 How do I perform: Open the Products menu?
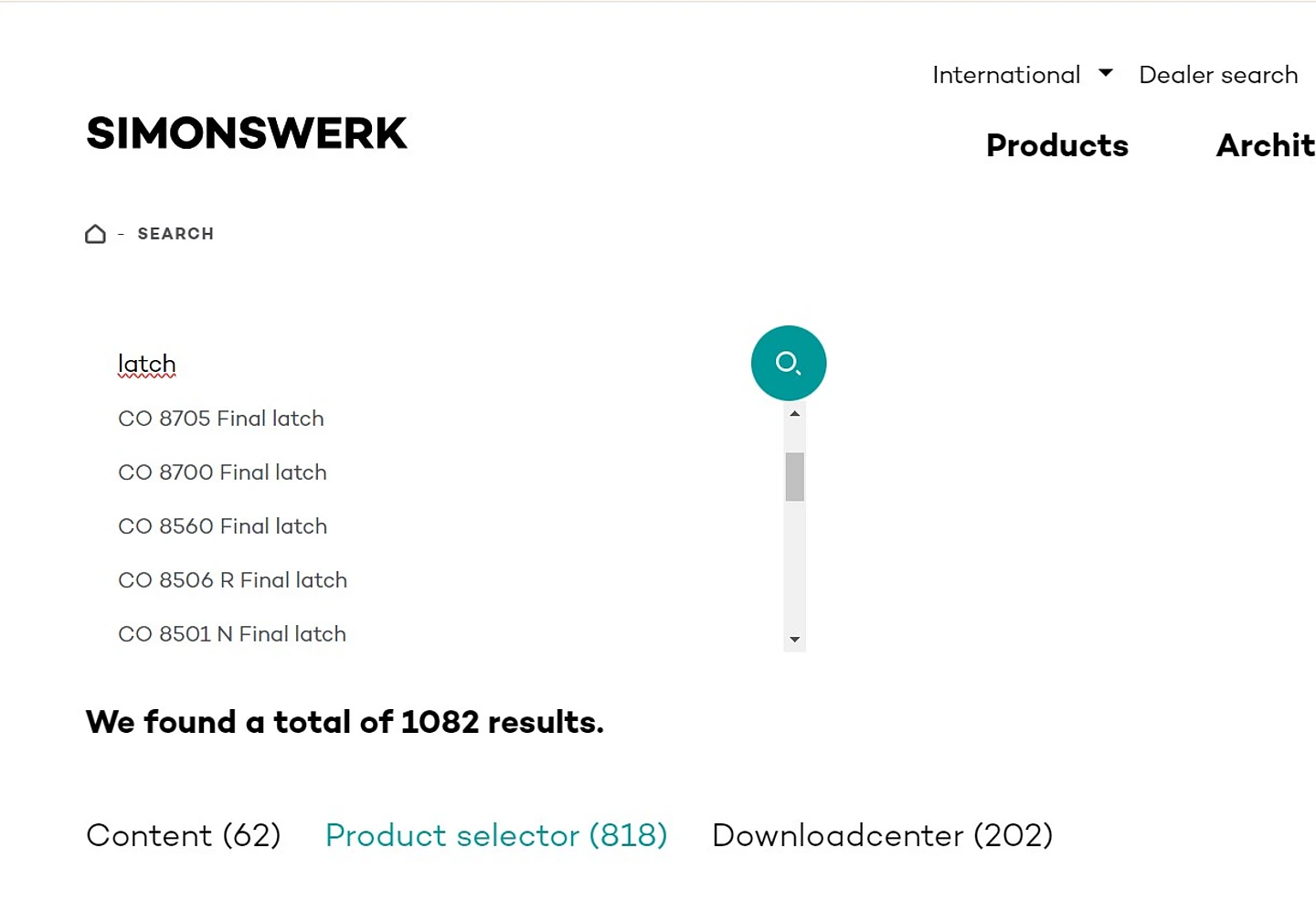point(1056,145)
